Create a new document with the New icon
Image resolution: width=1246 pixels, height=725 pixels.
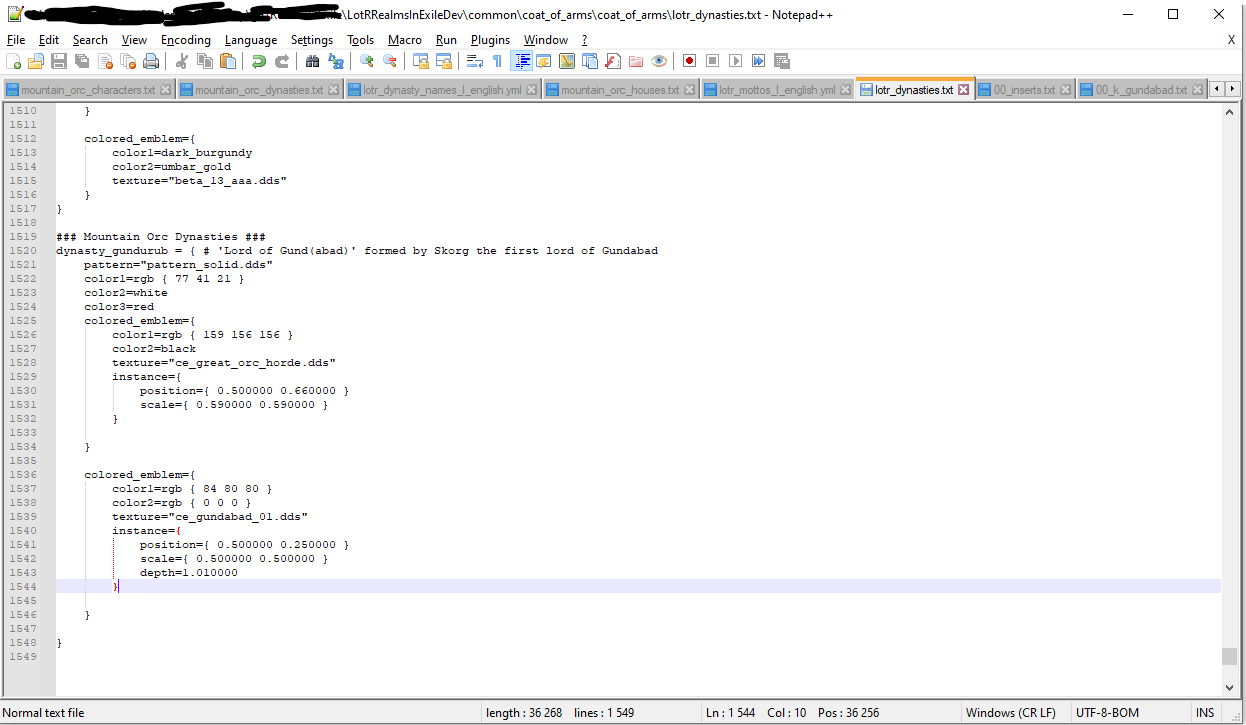13,61
